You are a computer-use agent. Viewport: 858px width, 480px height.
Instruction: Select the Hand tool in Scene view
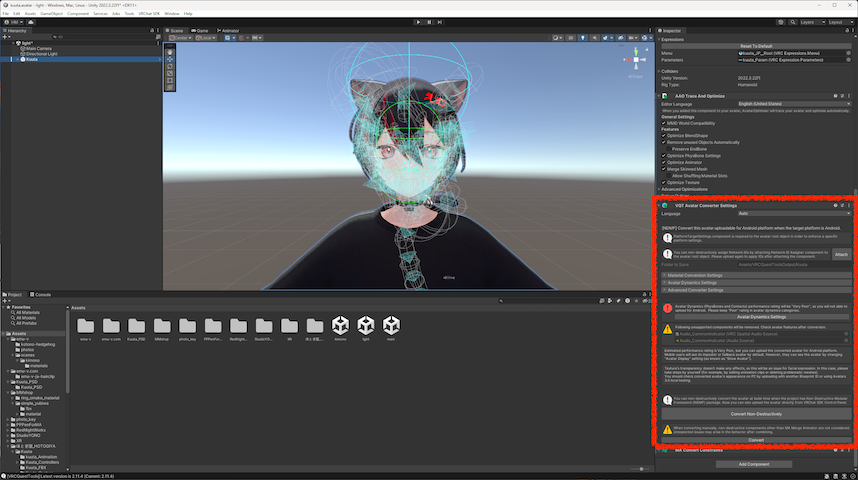(169, 52)
